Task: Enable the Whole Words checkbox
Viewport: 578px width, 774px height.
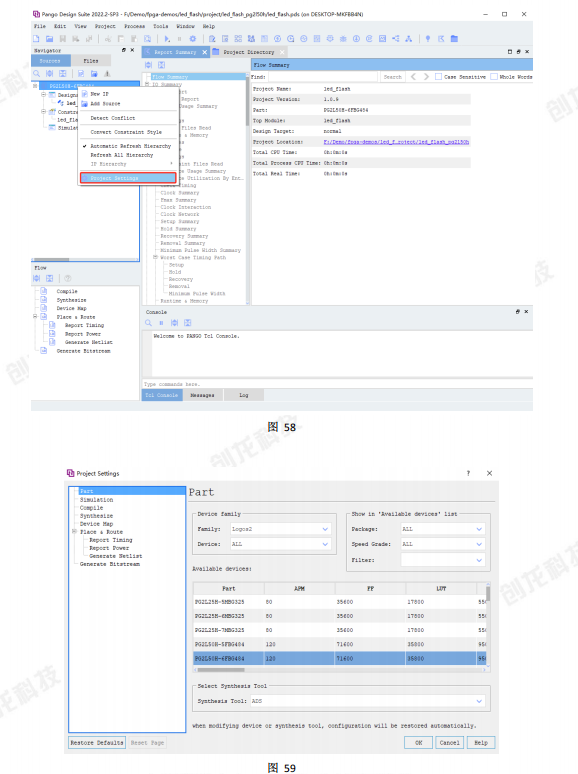Action: pyautogui.click(x=494, y=77)
